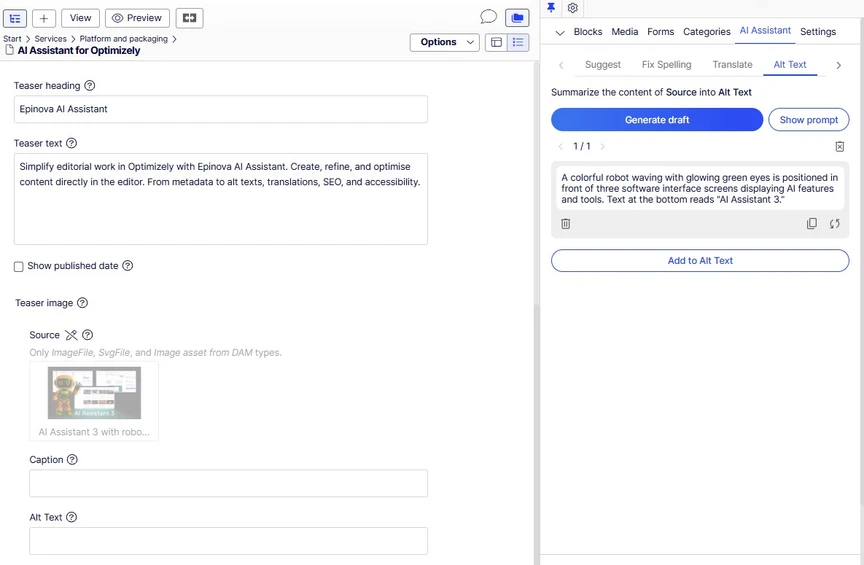Go to previous draft arrow

pyautogui.click(x=561, y=146)
